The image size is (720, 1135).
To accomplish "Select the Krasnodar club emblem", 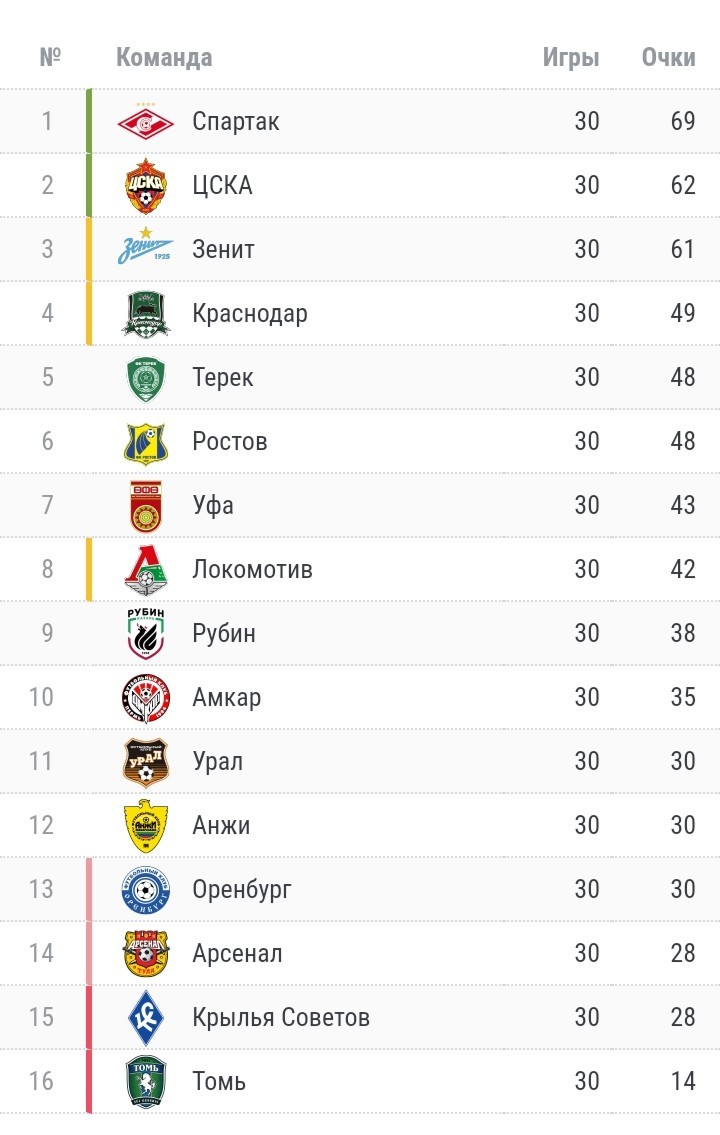I will pyautogui.click(x=145, y=314).
